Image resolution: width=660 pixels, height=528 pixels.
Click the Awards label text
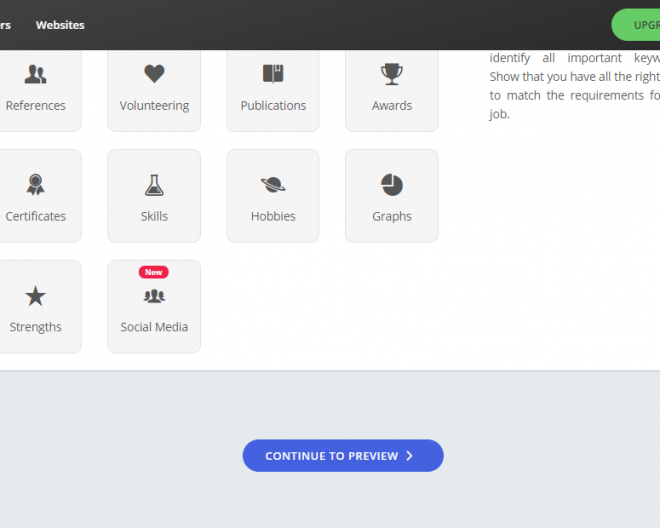pos(392,105)
